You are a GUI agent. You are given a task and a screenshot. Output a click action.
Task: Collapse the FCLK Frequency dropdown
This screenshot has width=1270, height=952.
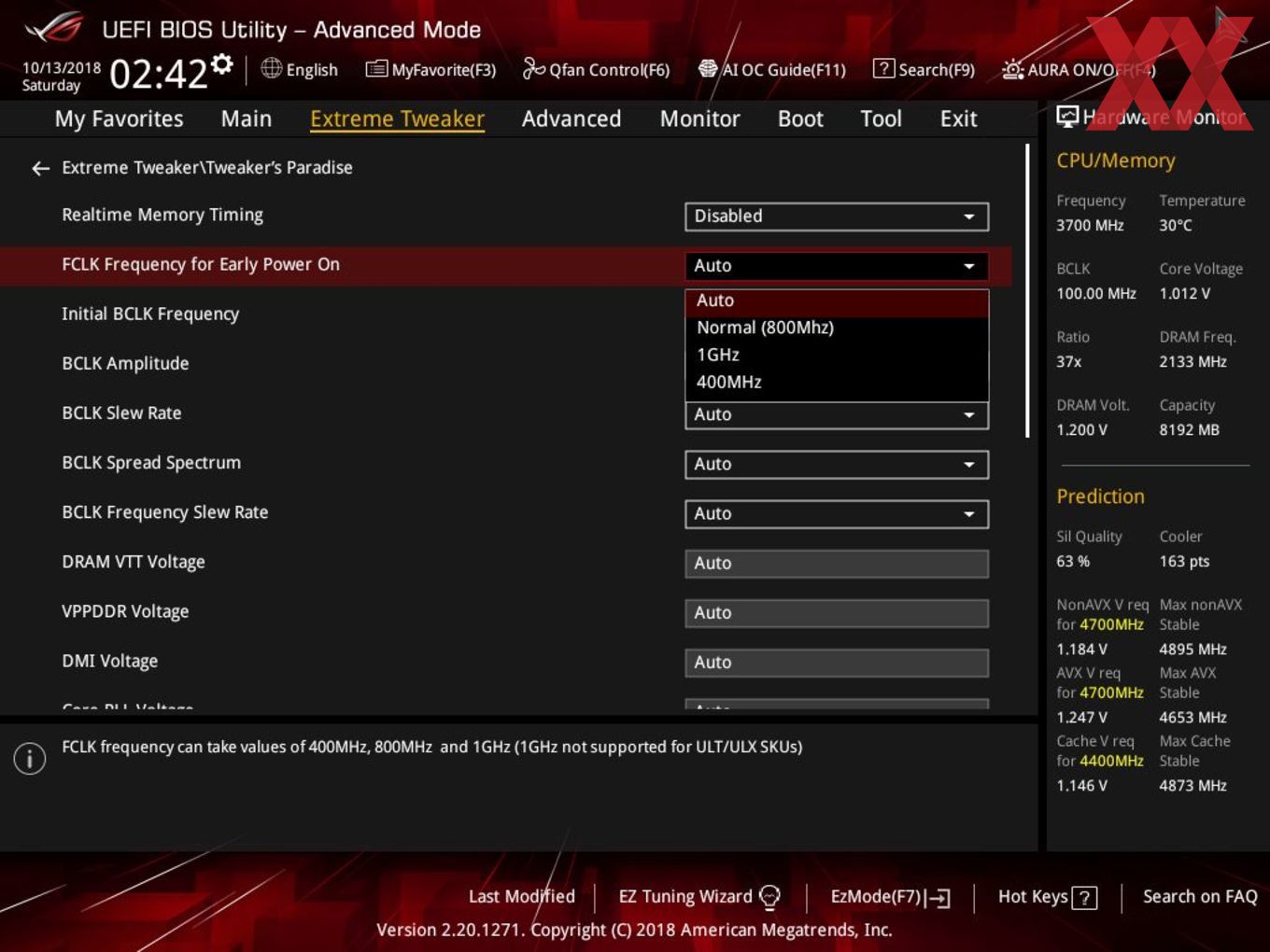[837, 266]
